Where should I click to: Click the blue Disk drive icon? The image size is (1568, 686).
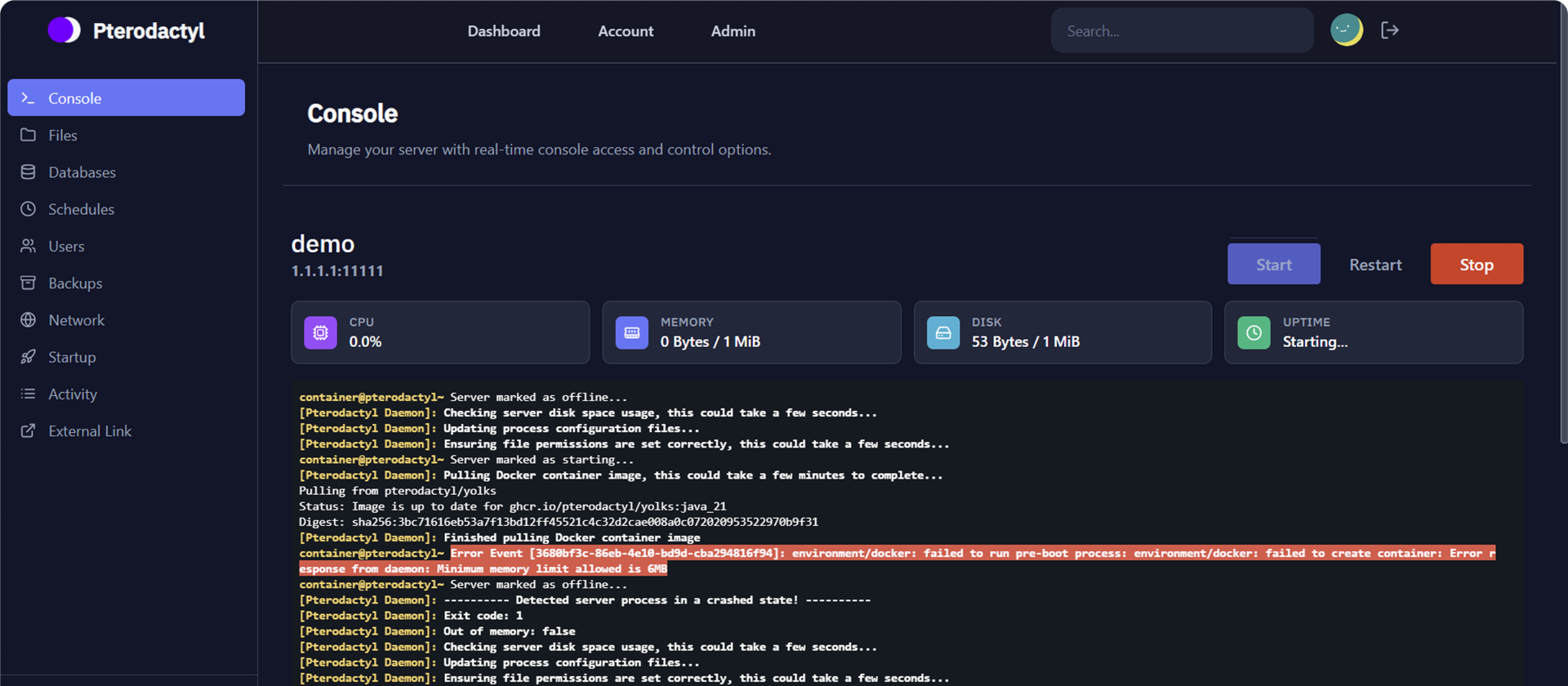(x=942, y=333)
